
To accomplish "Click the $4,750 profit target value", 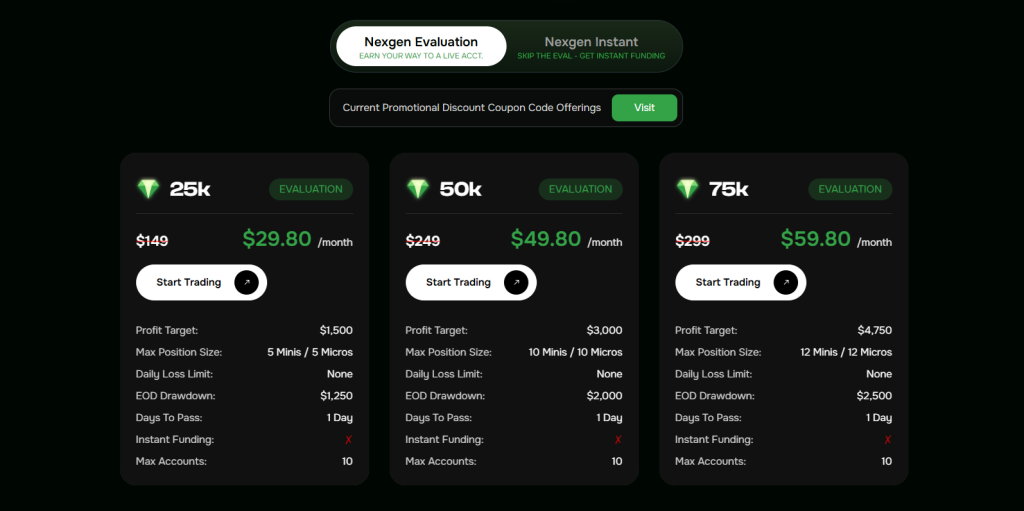I will pyautogui.click(x=875, y=331).
